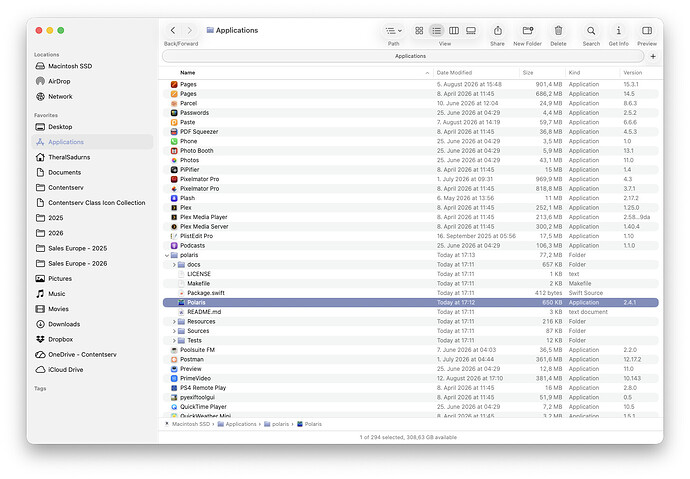Expand the Tests folder
The height and width of the screenshot is (479, 690).
point(174,340)
